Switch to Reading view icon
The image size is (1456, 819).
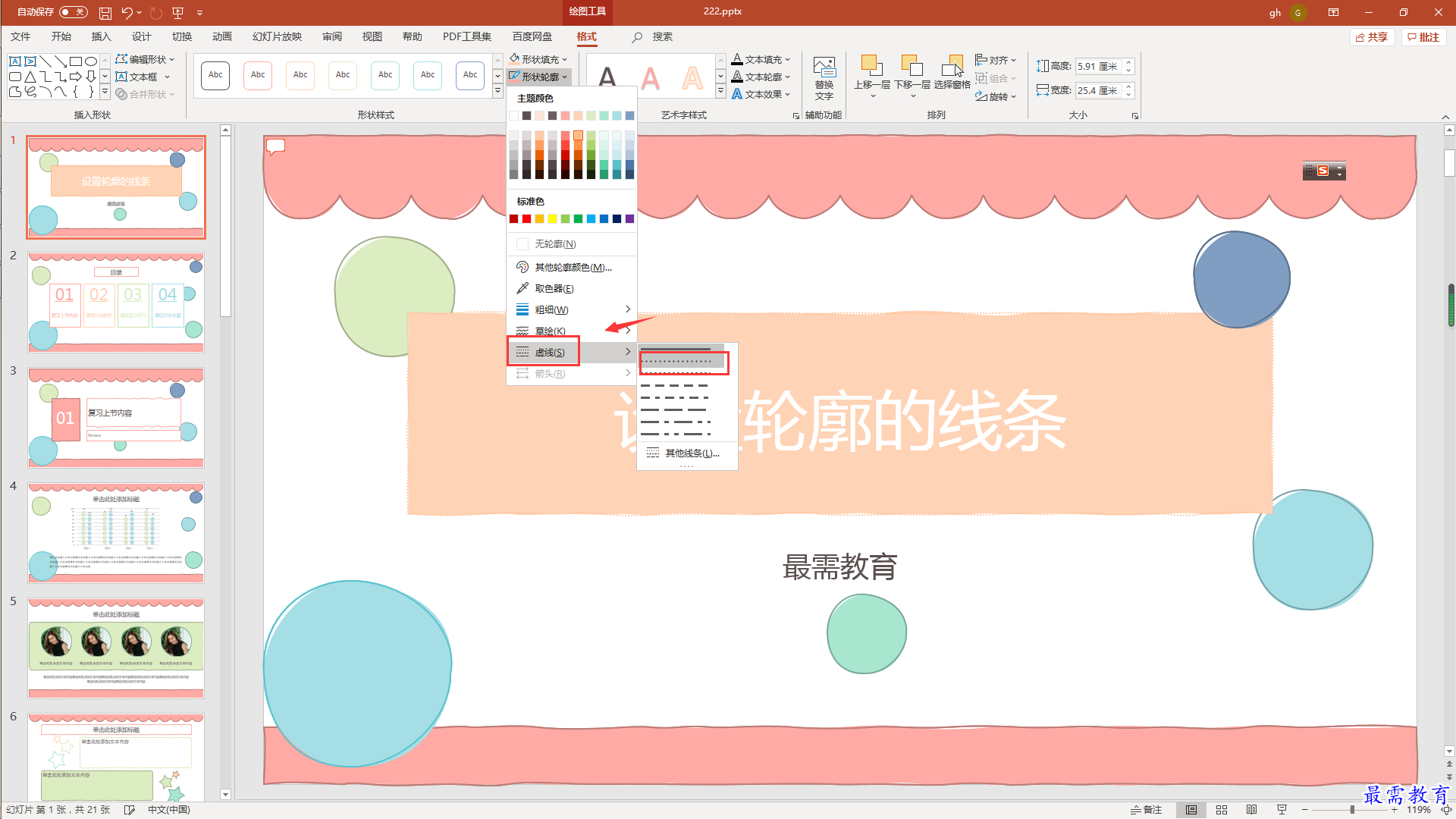click(x=1252, y=810)
